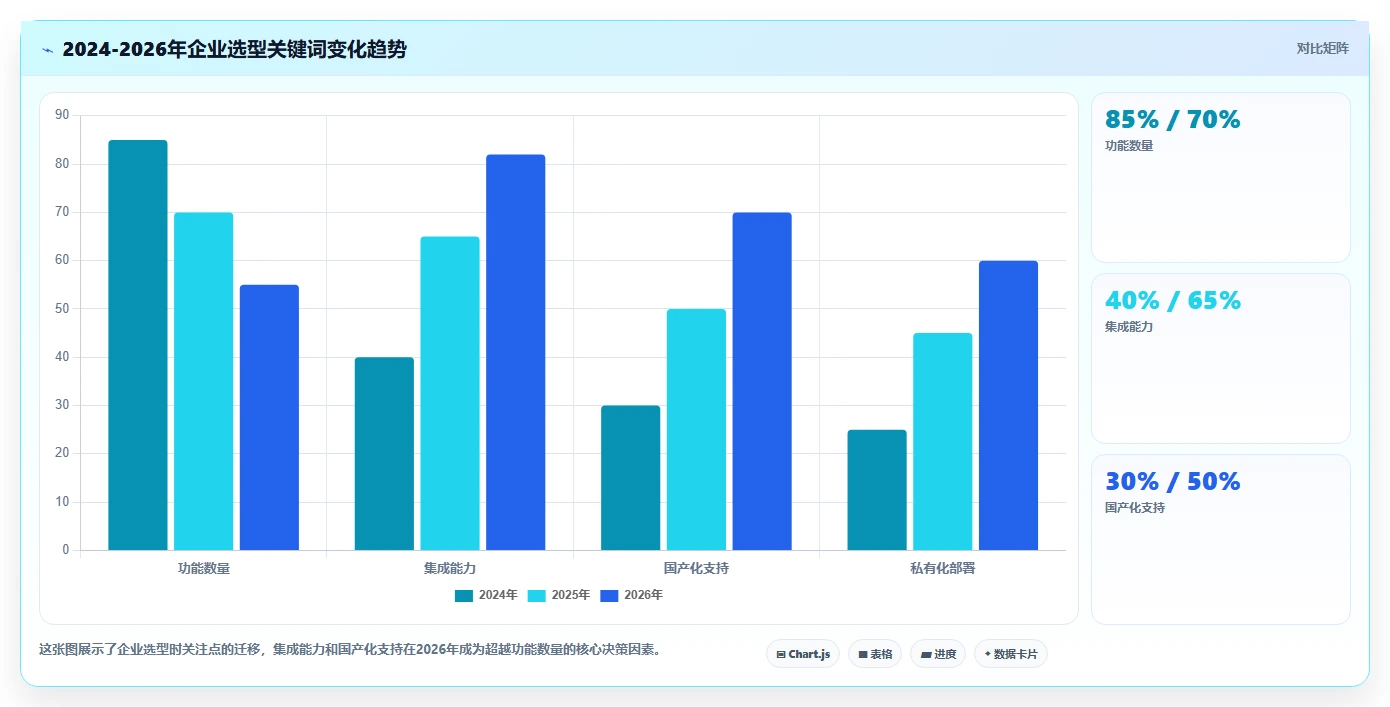Toggle the 2024年 legend series
Image resolution: width=1390 pixels, height=707 pixels.
(486, 595)
